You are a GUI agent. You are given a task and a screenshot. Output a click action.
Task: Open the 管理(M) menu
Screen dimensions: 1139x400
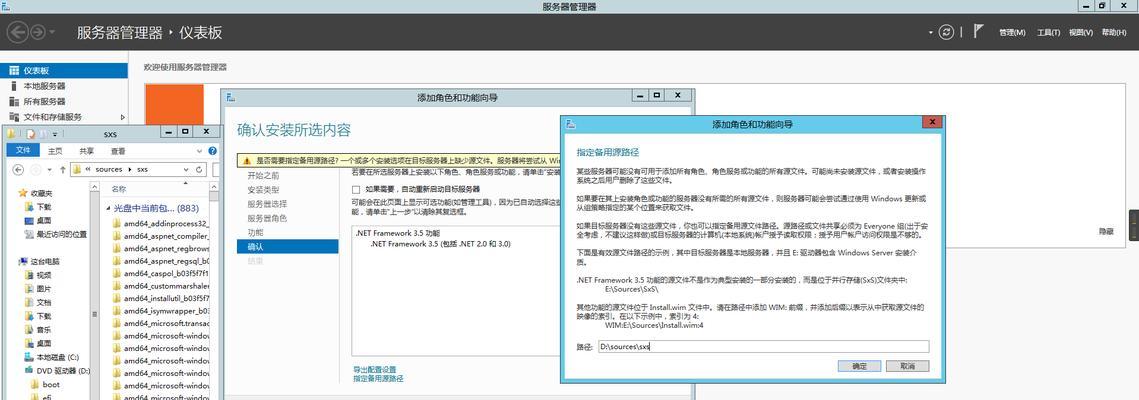[1012, 33]
